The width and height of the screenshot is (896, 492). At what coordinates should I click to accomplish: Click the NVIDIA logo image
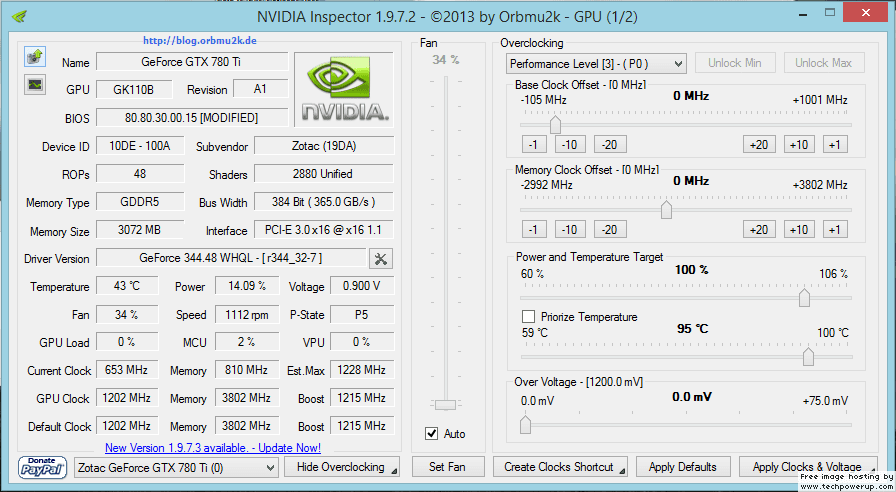(x=344, y=90)
